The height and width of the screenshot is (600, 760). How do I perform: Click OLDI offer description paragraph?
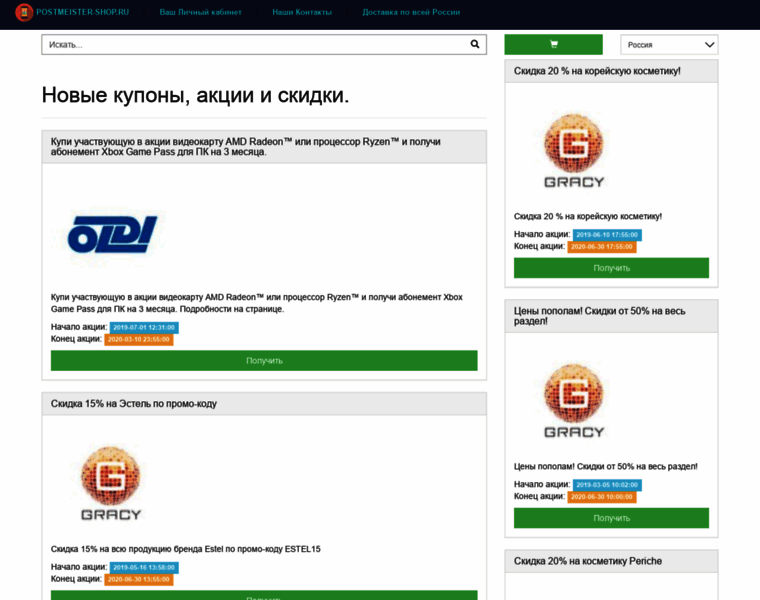pyautogui.click(x=257, y=303)
